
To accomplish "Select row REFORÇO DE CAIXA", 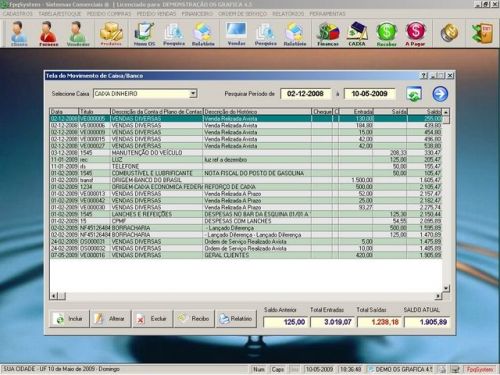I will click(246, 187).
